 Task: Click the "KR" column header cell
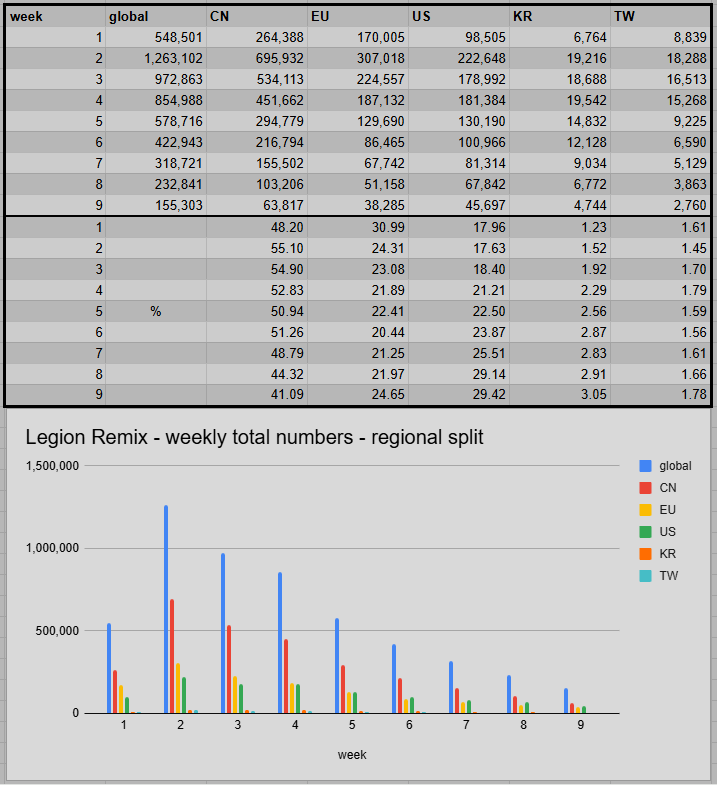tap(560, 16)
